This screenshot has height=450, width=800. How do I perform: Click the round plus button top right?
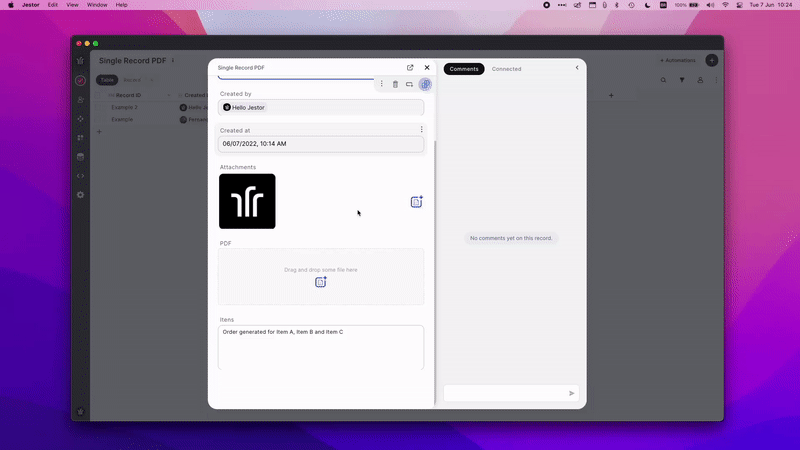pyautogui.click(x=712, y=60)
